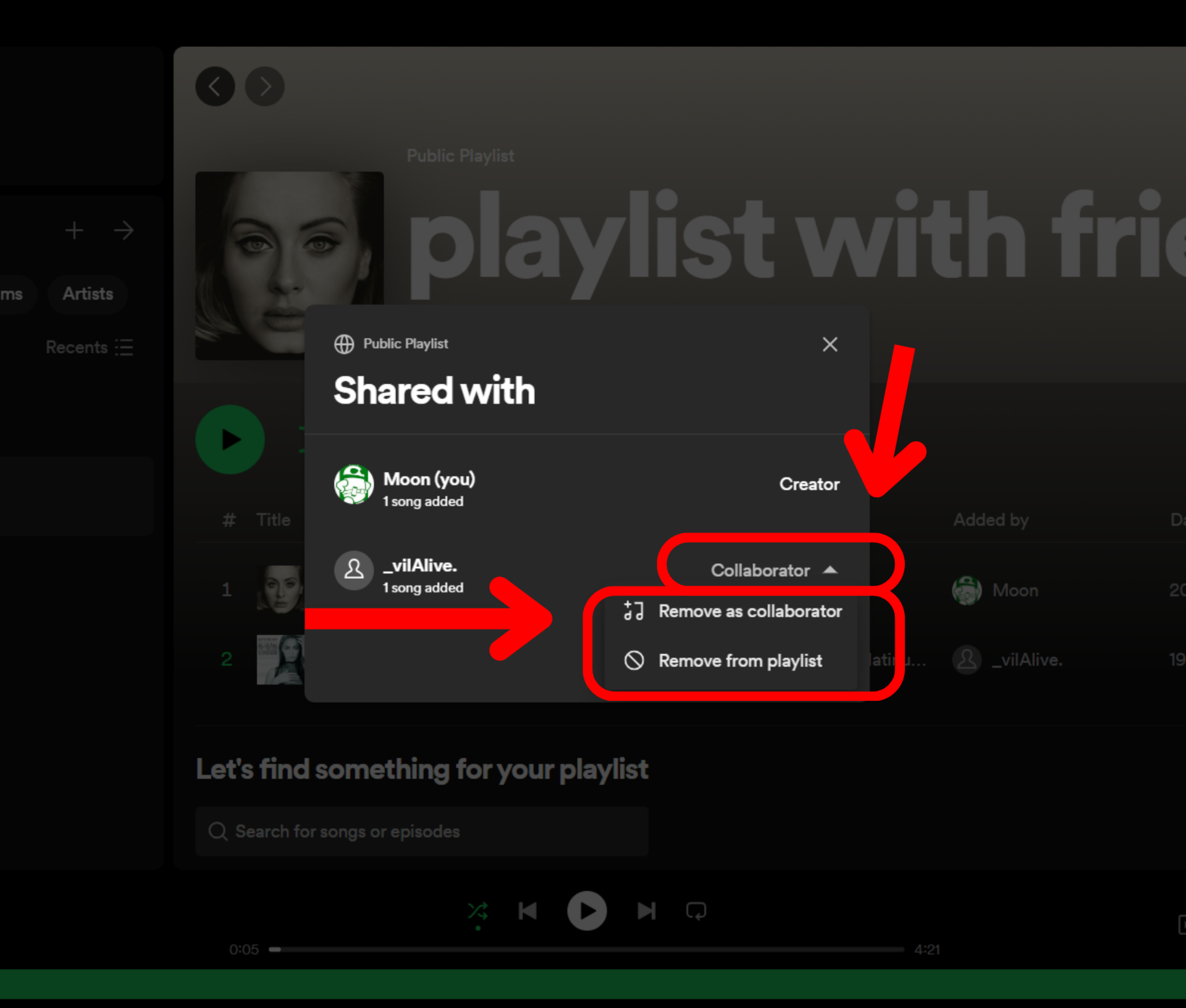The image size is (1186, 1008).
Task: Close the Shared with dialog
Action: 830,344
